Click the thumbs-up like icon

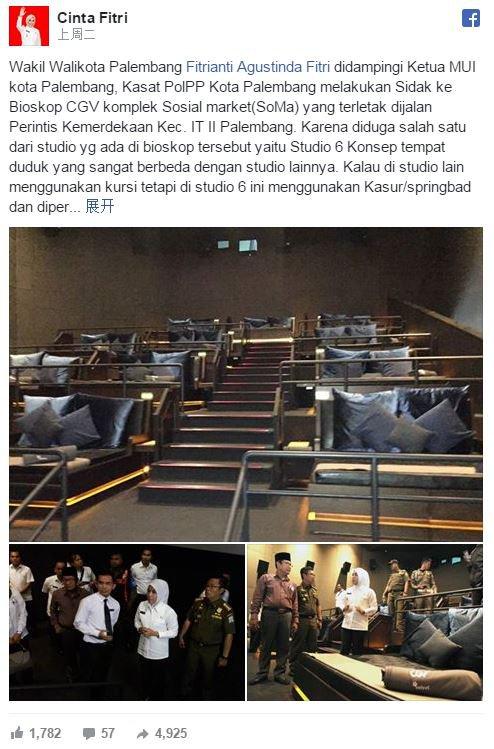click(17, 732)
